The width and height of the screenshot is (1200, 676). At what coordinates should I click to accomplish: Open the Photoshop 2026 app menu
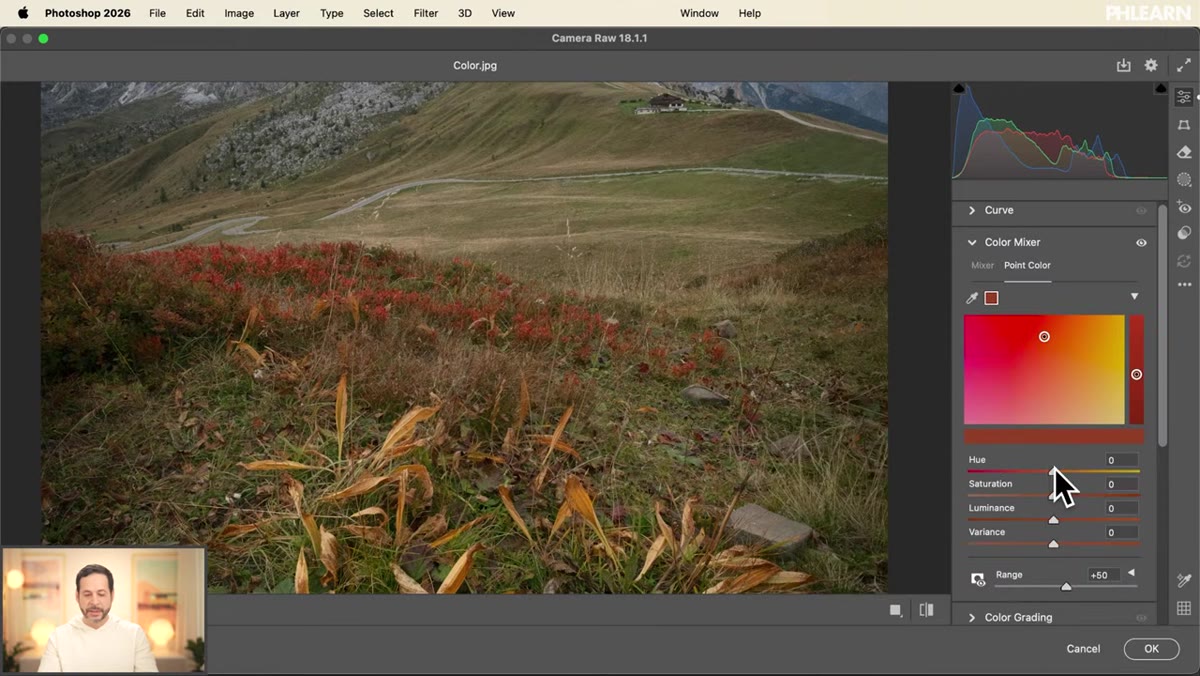(88, 13)
